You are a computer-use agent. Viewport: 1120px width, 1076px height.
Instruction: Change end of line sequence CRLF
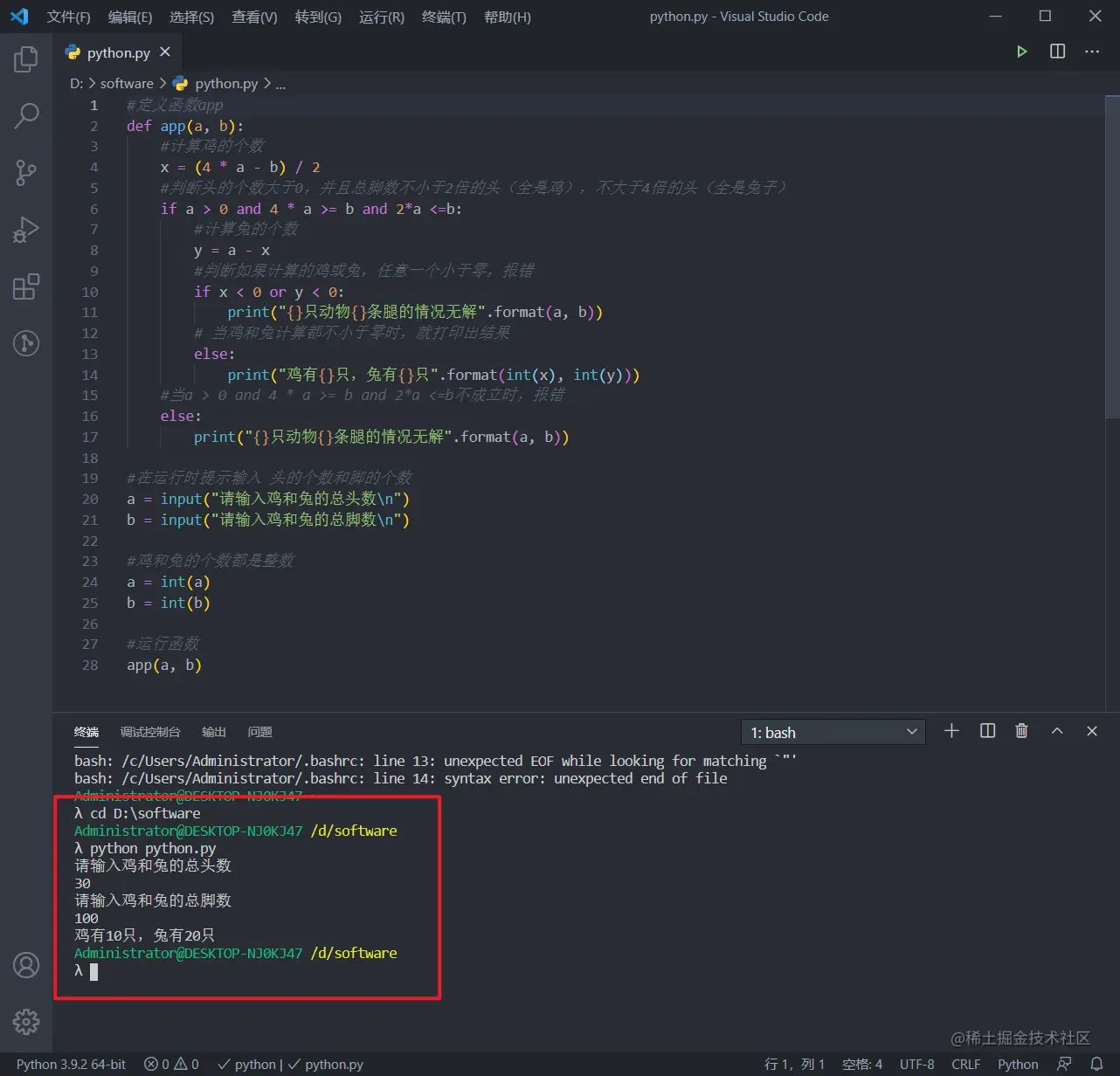(966, 1064)
